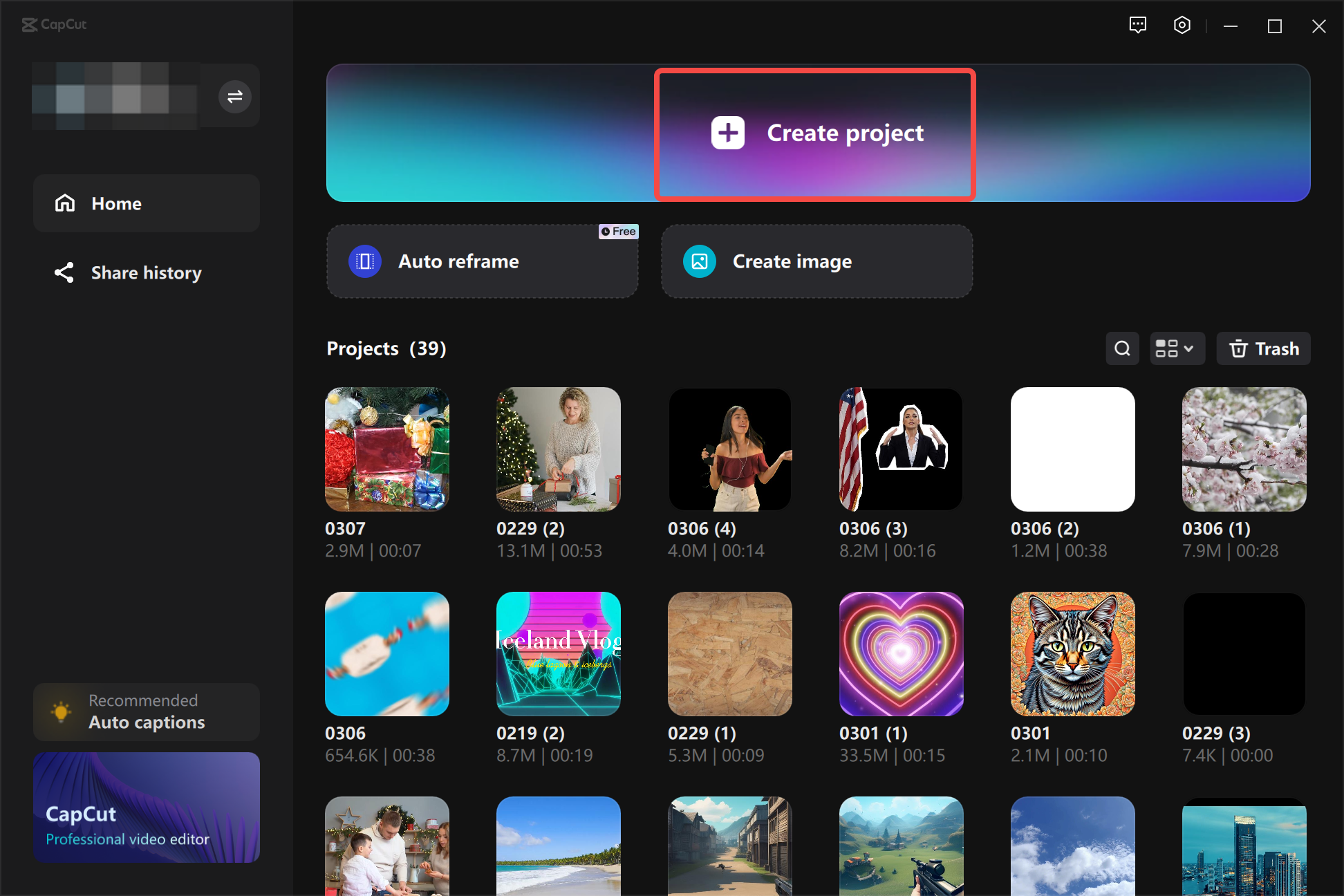The height and width of the screenshot is (896, 1344).
Task: Select the Create image picture icon
Action: click(699, 261)
